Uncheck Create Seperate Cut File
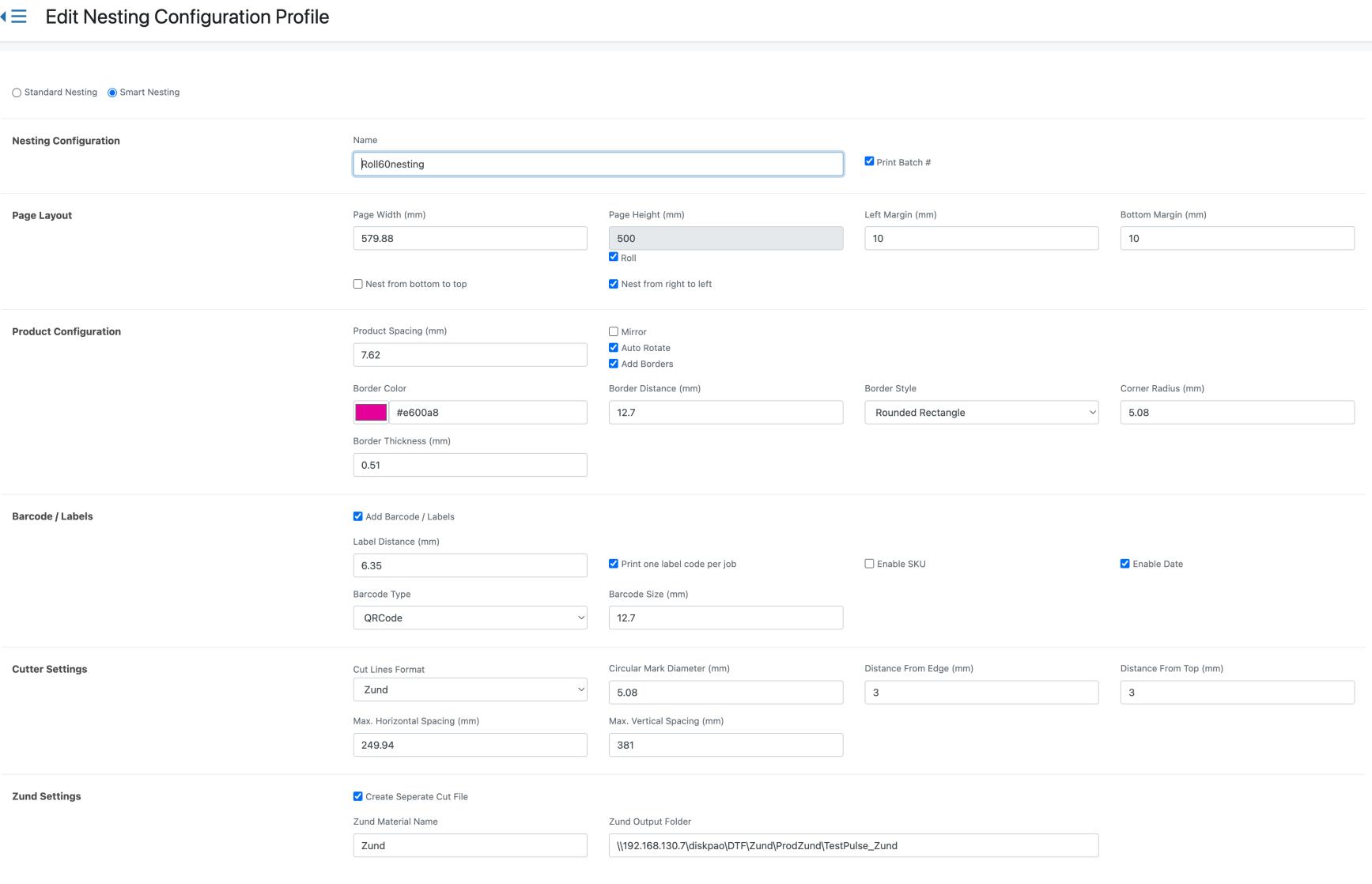1372x884 pixels. pyautogui.click(x=358, y=796)
